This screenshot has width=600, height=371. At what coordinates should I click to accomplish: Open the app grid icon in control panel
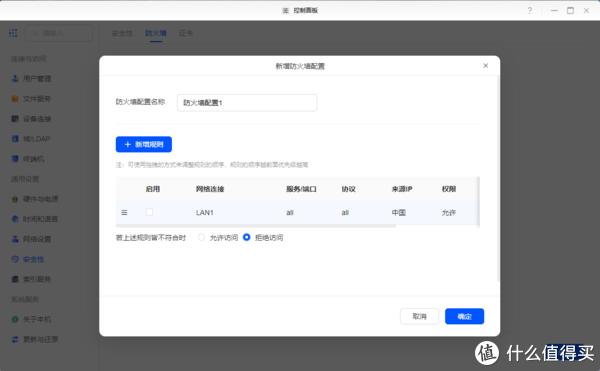[x=13, y=33]
